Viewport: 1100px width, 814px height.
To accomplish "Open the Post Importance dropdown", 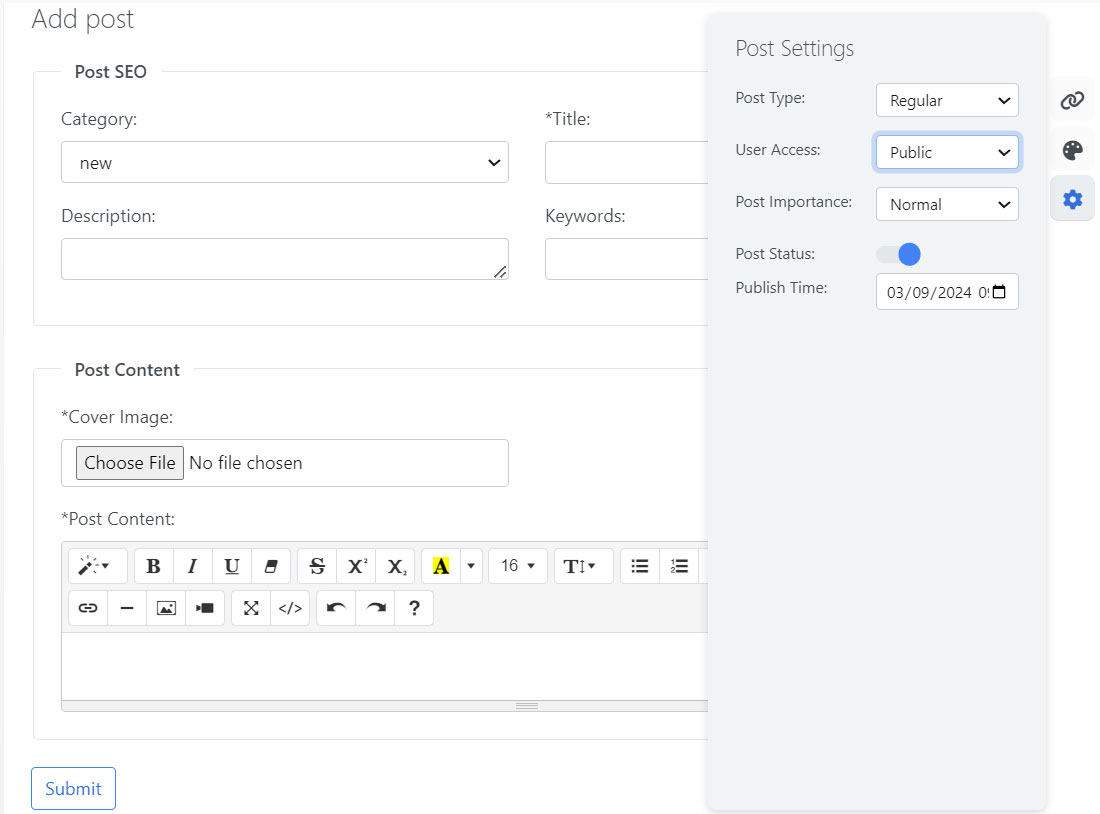I will pyautogui.click(x=947, y=204).
